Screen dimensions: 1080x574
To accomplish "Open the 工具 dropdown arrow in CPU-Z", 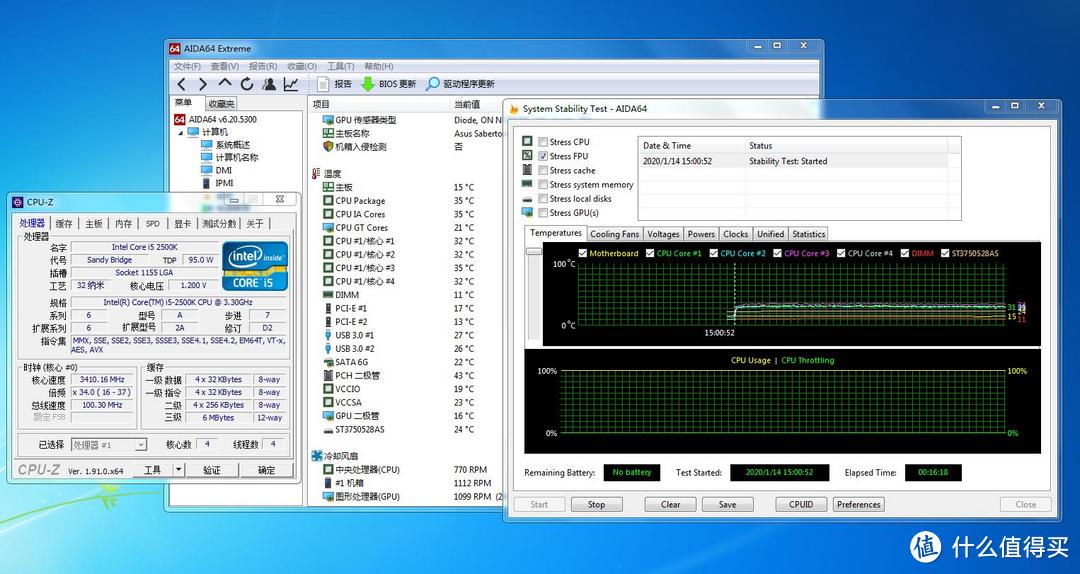I will click(178, 469).
